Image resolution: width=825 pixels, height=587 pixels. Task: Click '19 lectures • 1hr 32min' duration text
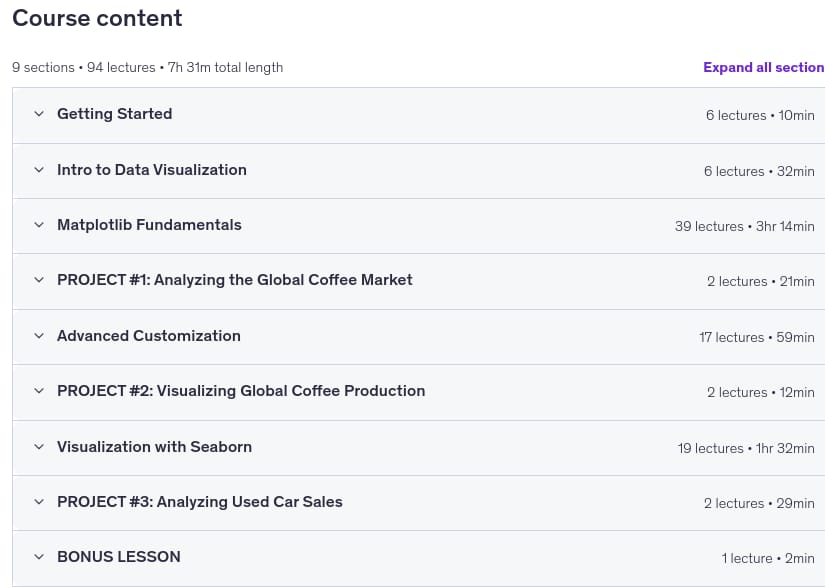click(x=746, y=448)
